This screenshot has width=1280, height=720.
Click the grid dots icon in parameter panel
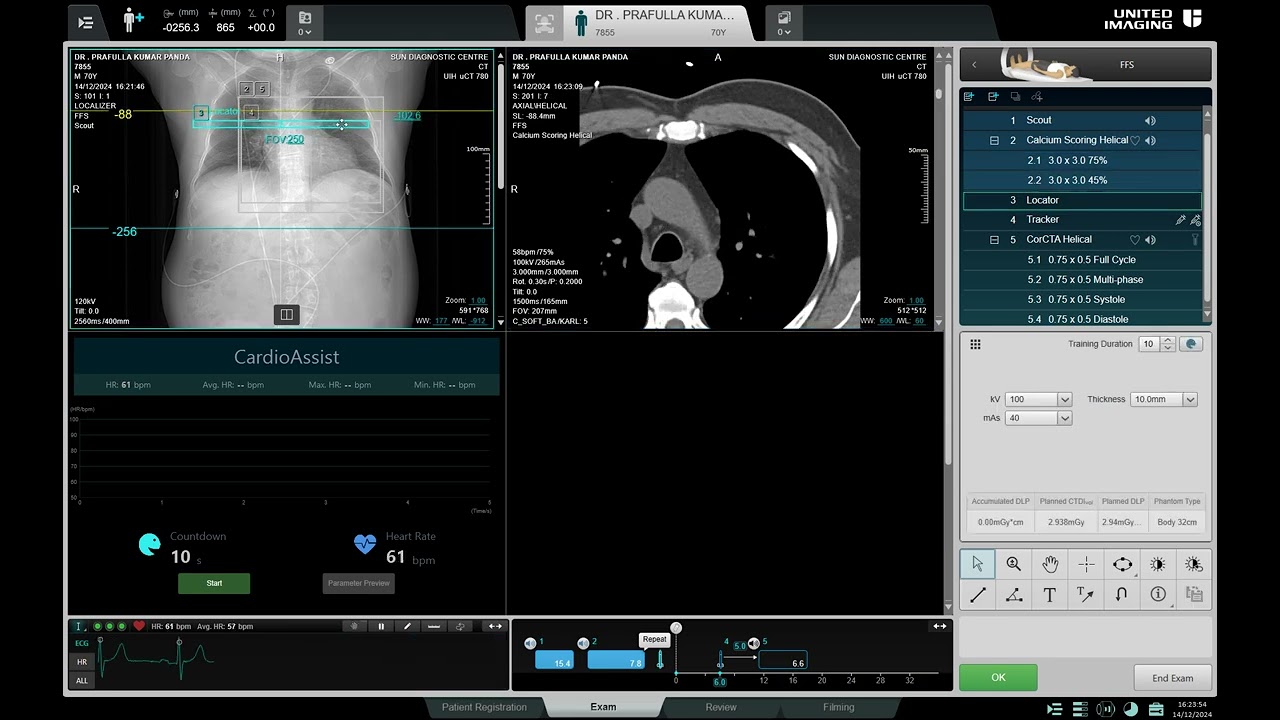point(975,344)
